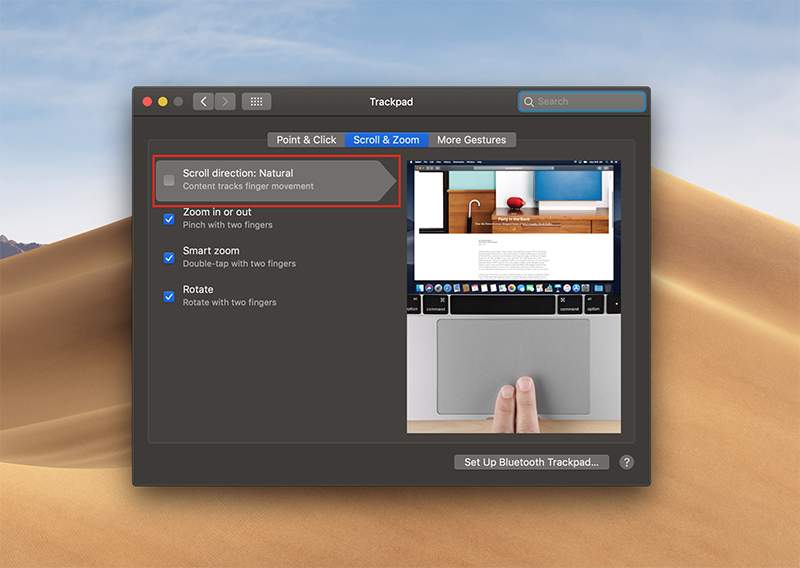Go forward with the right chevron button
The width and height of the screenshot is (800, 568).
click(225, 102)
